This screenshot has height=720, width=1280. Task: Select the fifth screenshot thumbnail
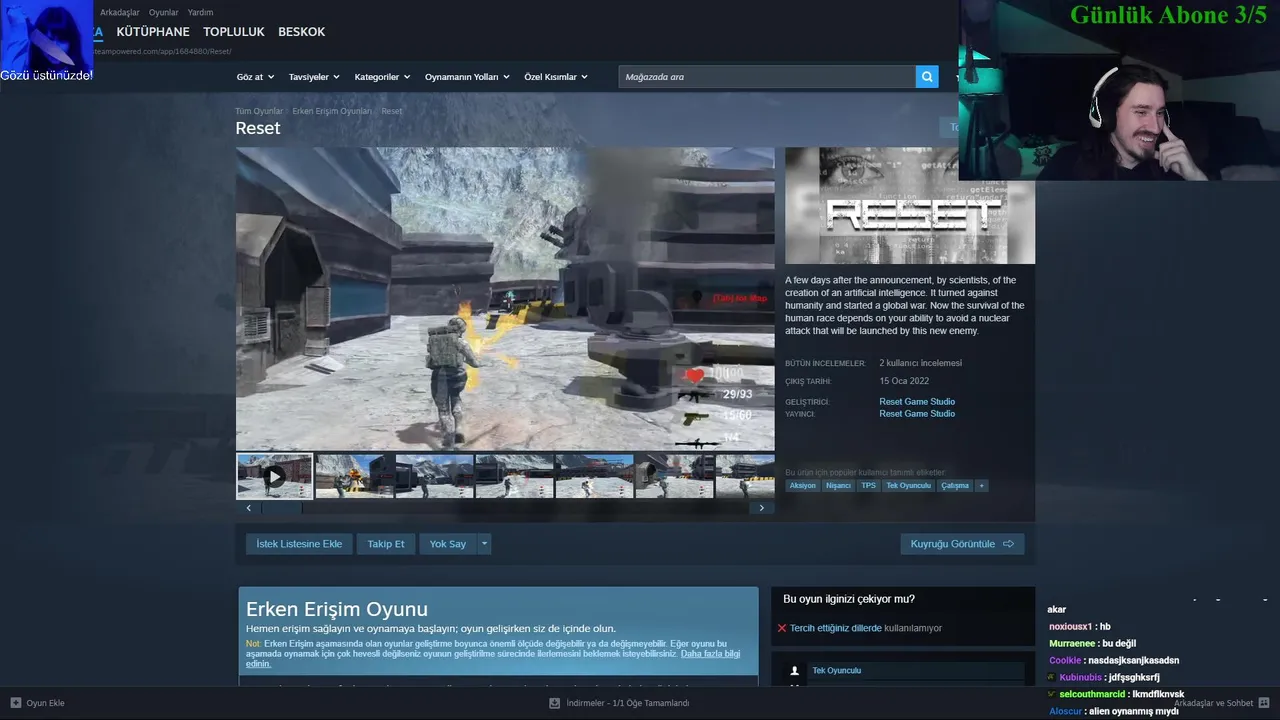tap(594, 477)
